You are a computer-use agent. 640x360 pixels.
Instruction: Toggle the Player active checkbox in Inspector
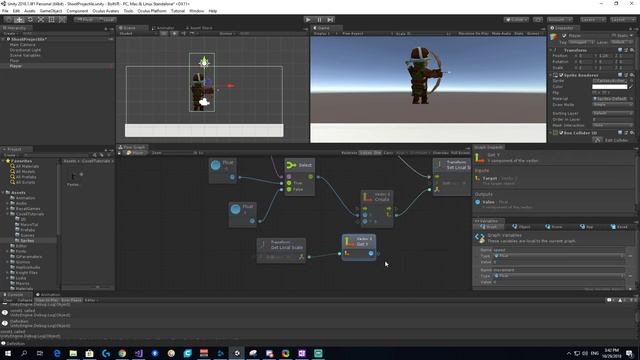pyautogui.click(x=564, y=36)
